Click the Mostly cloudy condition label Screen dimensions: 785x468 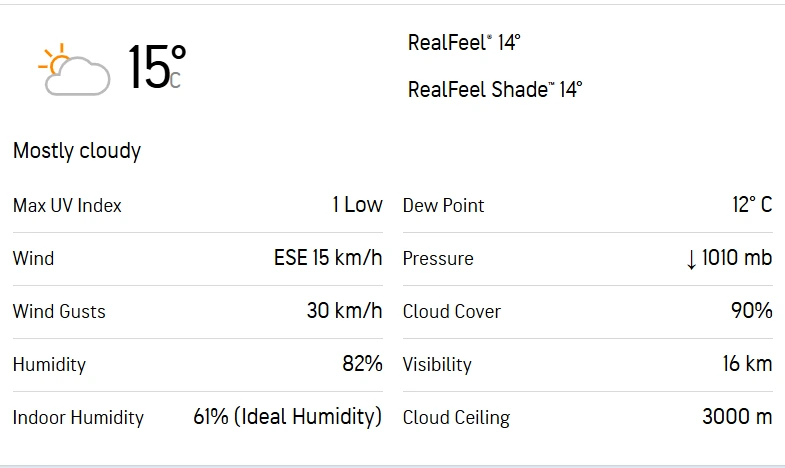point(77,151)
